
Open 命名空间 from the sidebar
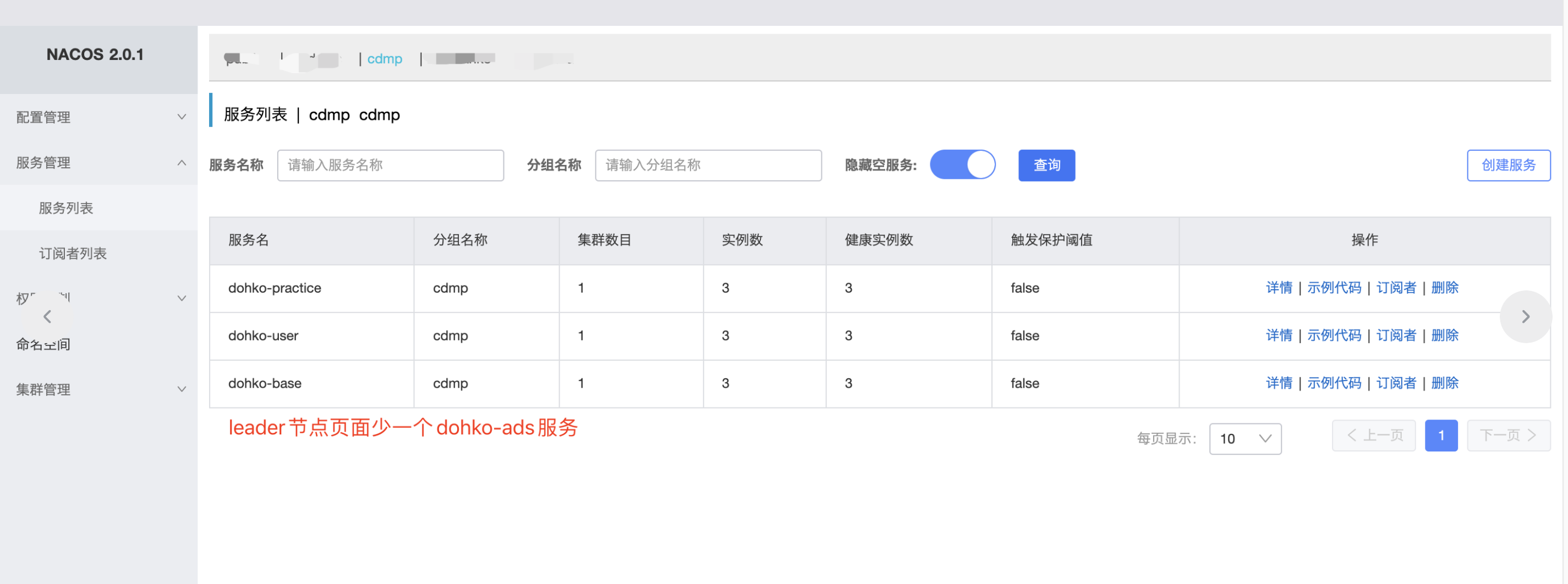[x=42, y=344]
